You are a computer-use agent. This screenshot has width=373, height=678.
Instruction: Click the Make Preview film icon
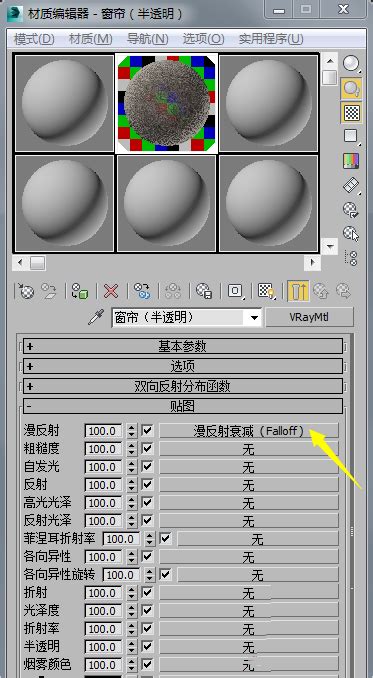352,185
